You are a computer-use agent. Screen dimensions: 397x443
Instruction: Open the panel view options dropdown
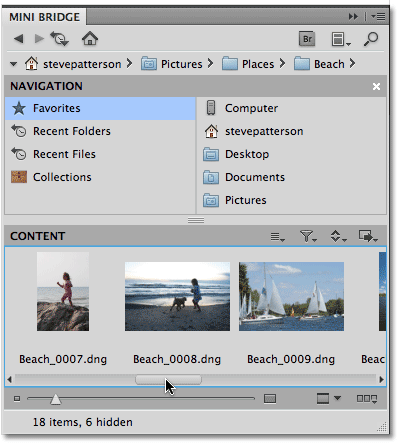coord(341,39)
